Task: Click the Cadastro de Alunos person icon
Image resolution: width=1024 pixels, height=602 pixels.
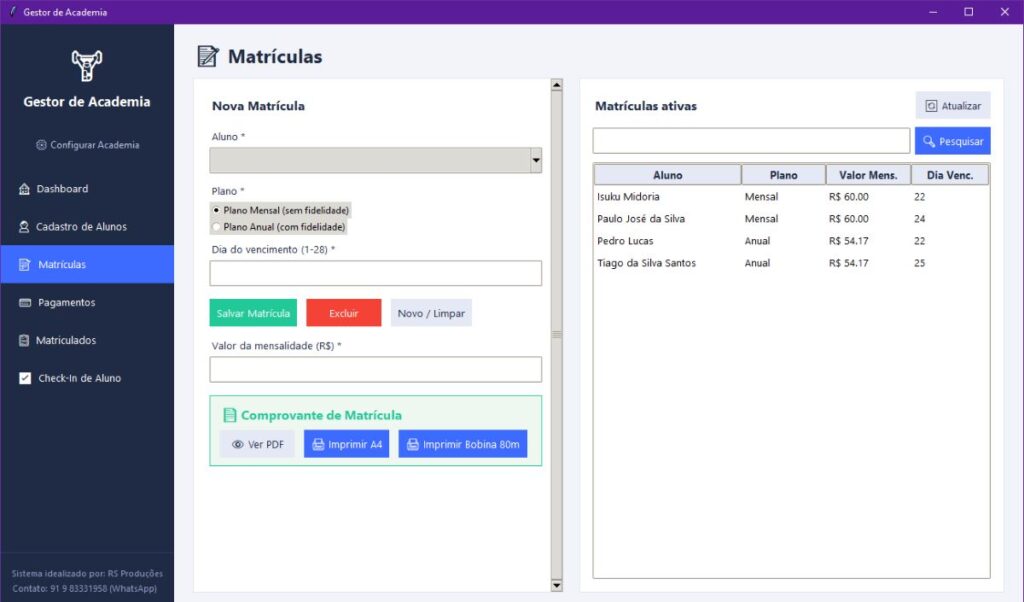Action: click(24, 227)
